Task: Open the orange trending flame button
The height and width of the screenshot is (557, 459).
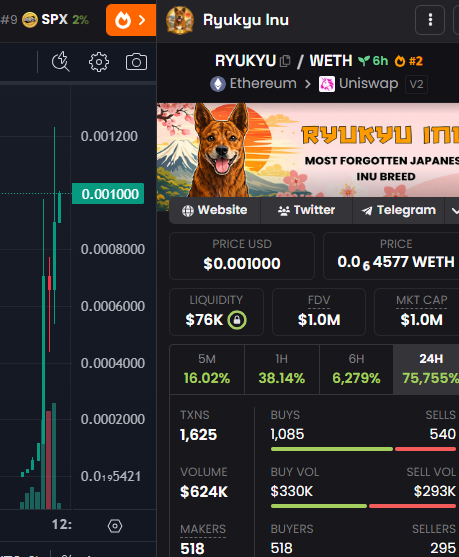Action: (131, 20)
